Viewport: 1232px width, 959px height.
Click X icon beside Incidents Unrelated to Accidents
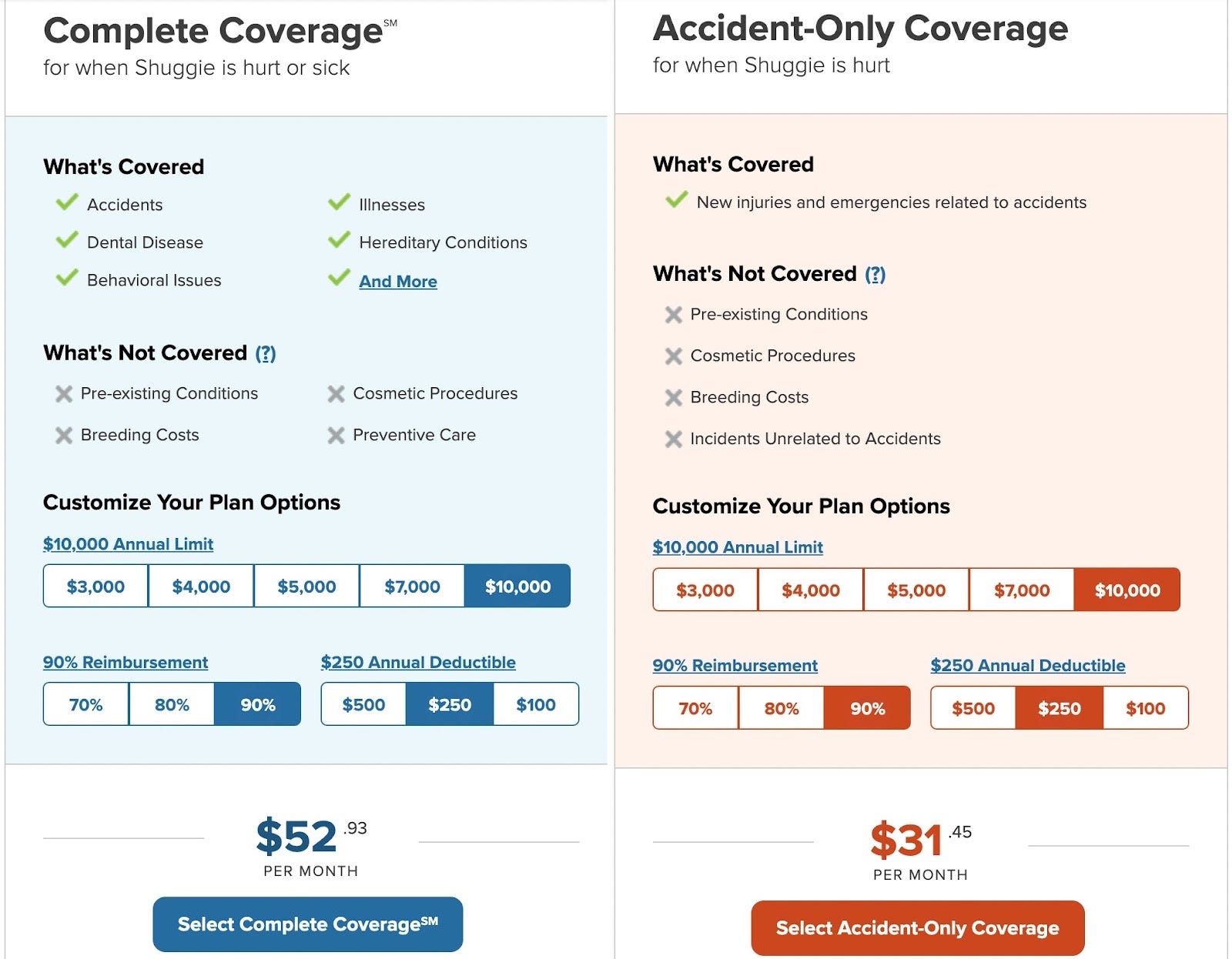674,439
